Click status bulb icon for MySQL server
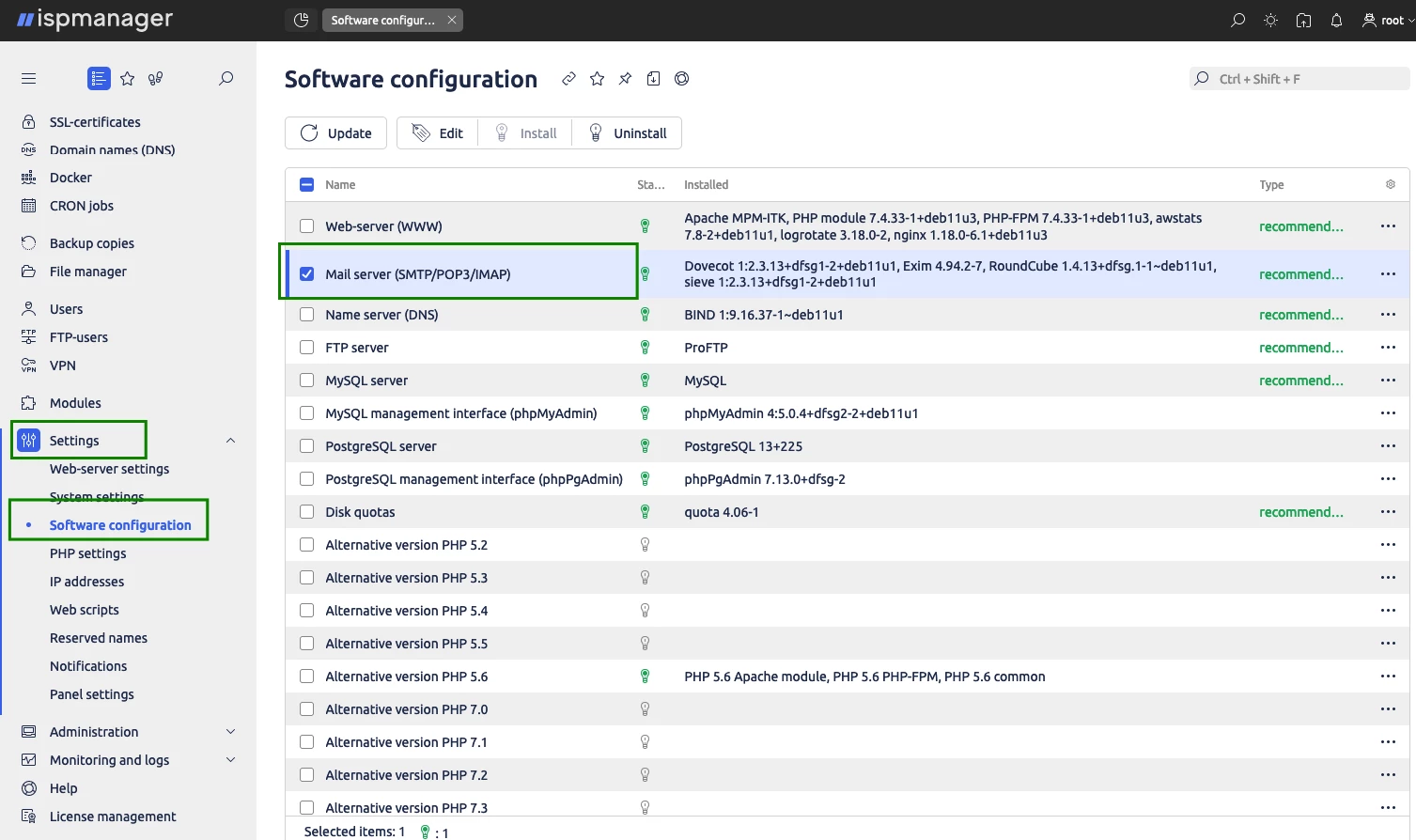The image size is (1416, 840). coord(646,381)
